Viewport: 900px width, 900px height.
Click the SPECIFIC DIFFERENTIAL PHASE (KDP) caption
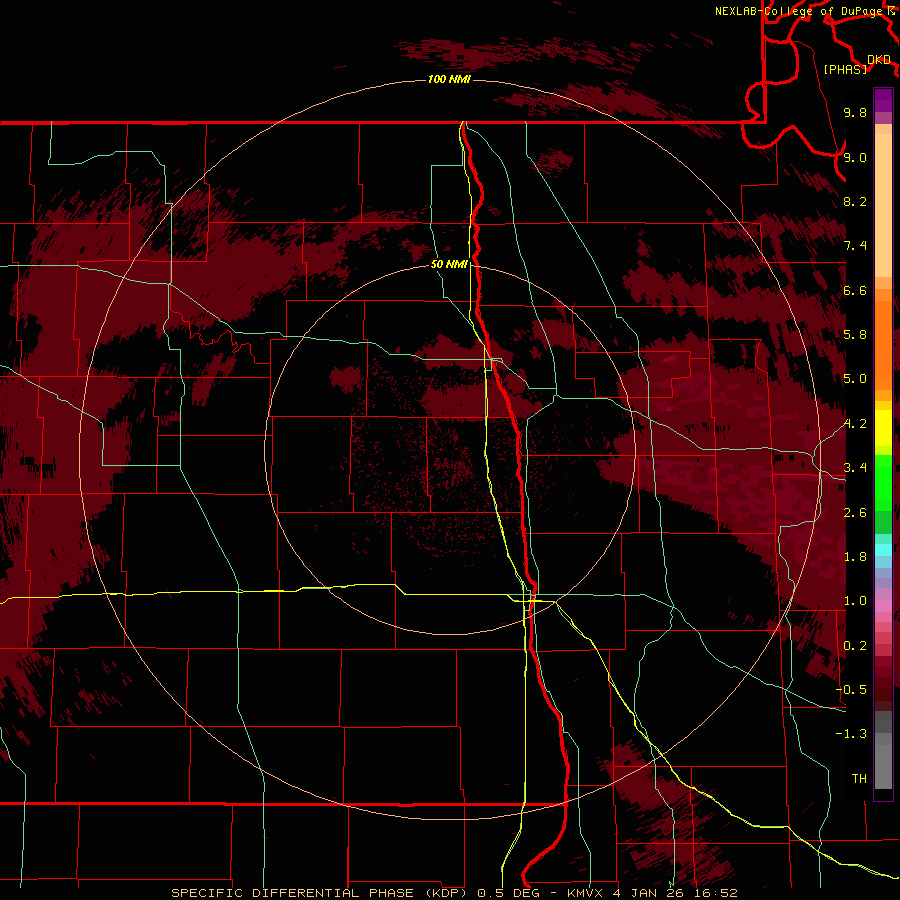click(x=321, y=893)
